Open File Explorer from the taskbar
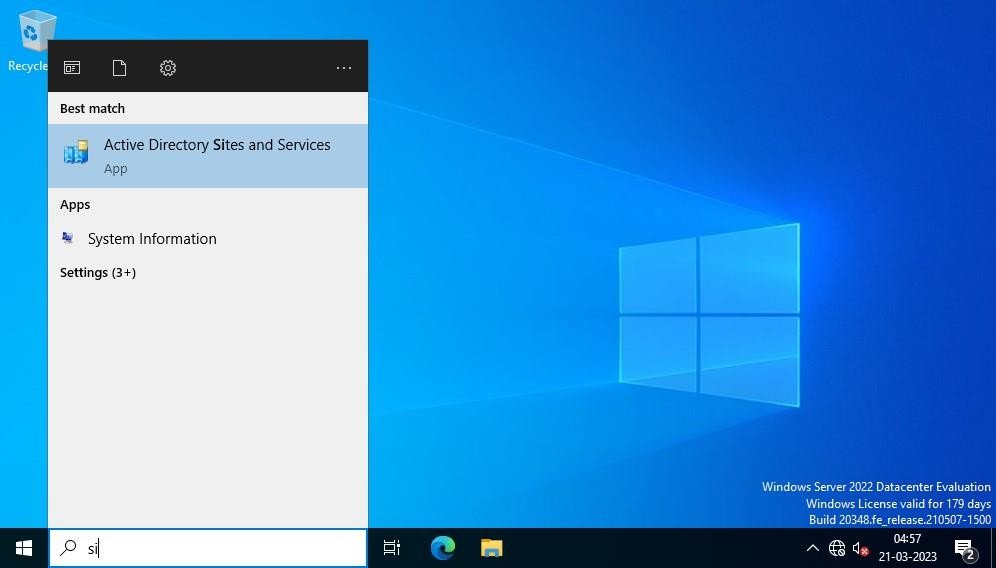This screenshot has height=568, width=996. tap(492, 548)
